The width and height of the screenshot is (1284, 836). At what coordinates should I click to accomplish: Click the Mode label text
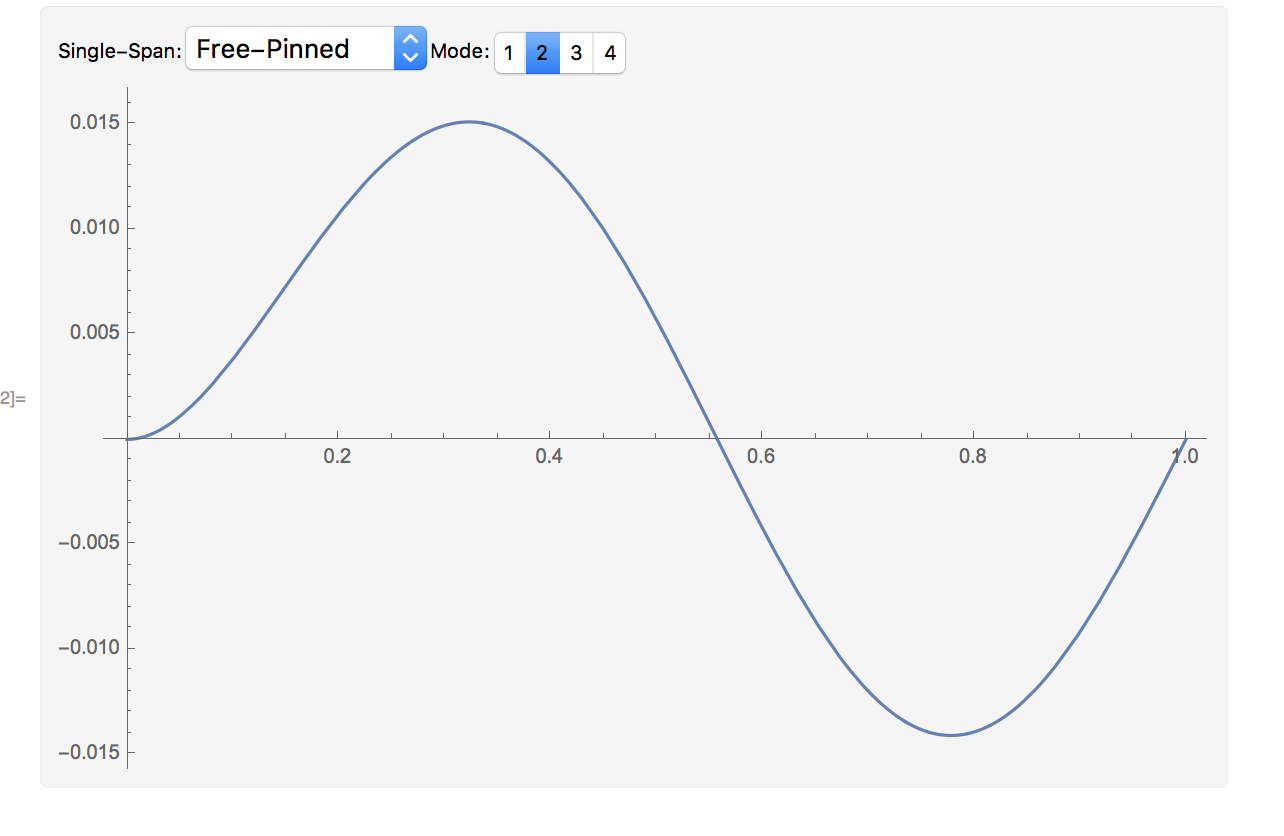(460, 51)
